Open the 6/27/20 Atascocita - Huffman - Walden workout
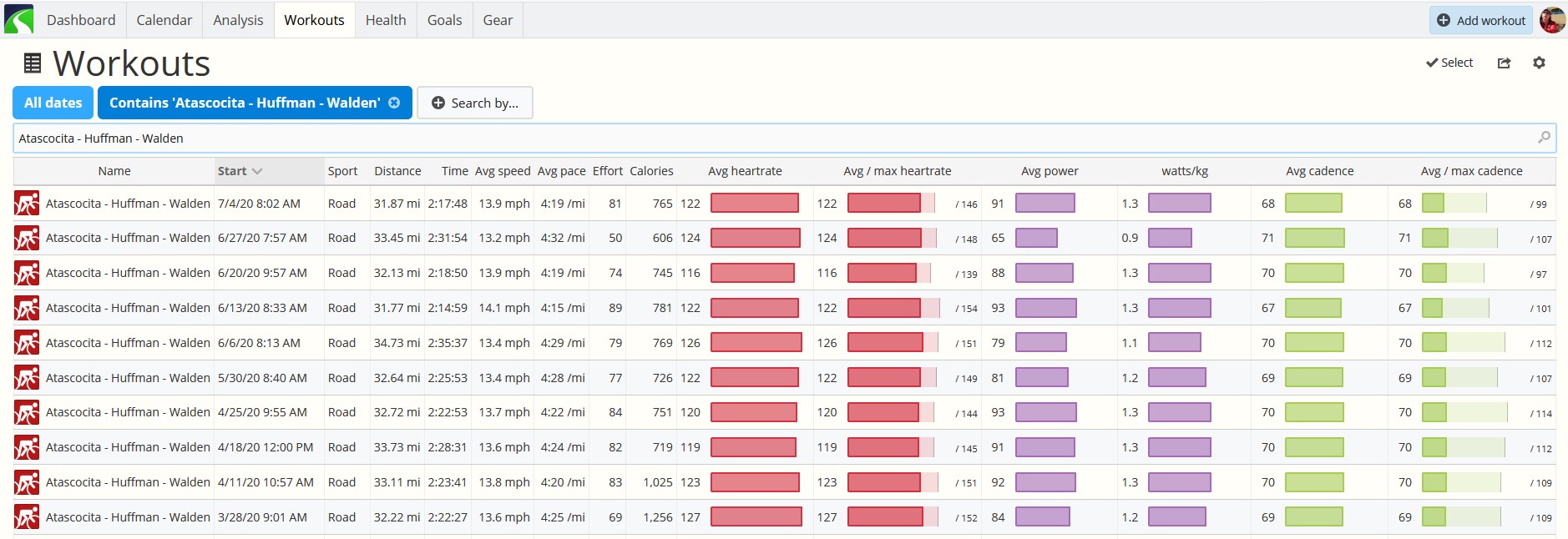 click(x=128, y=238)
